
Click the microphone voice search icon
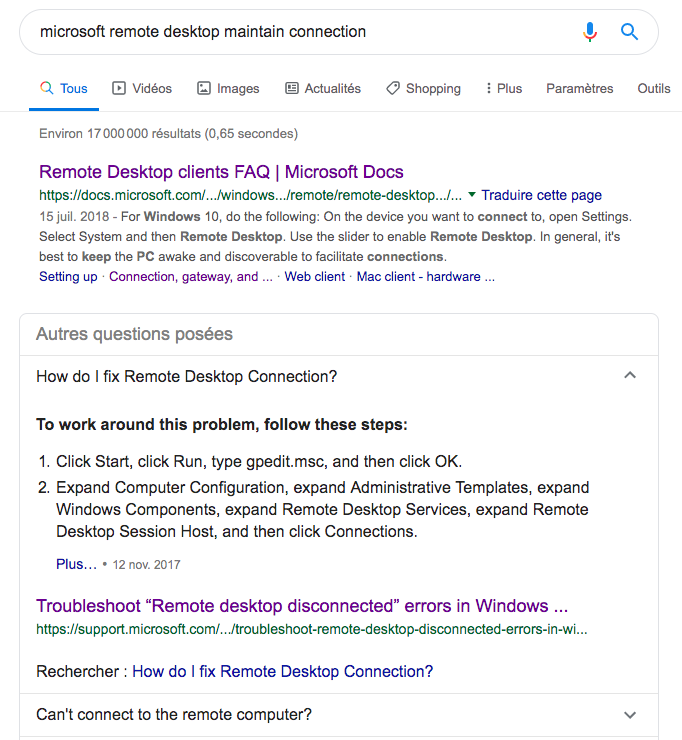(x=589, y=32)
